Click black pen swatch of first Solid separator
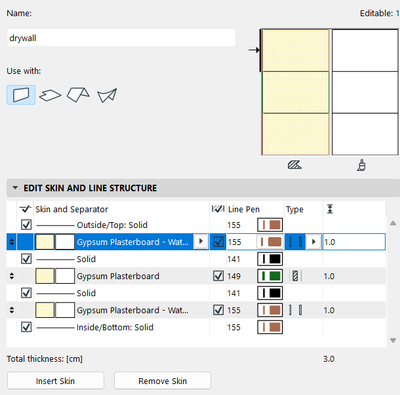The image size is (400, 395). point(270,259)
